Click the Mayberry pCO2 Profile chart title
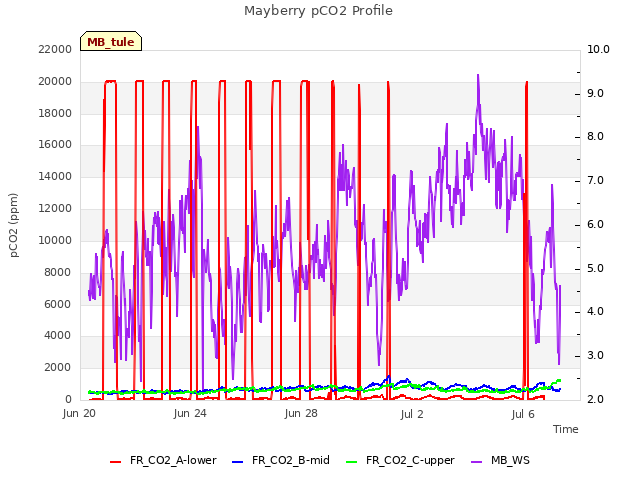The height and width of the screenshot is (480, 640). [x=318, y=11]
